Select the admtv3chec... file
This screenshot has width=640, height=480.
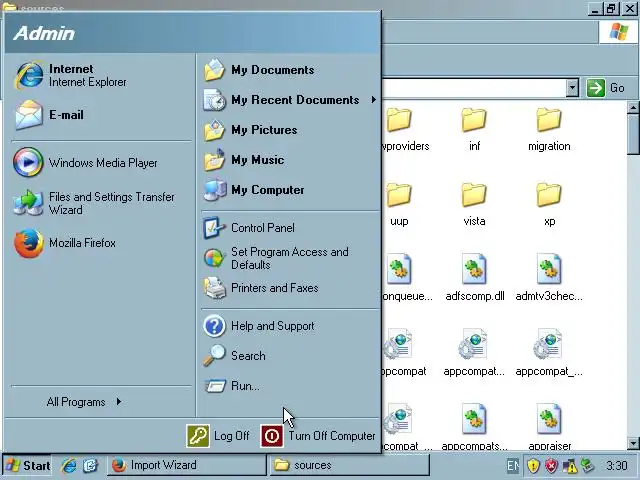[549, 278]
